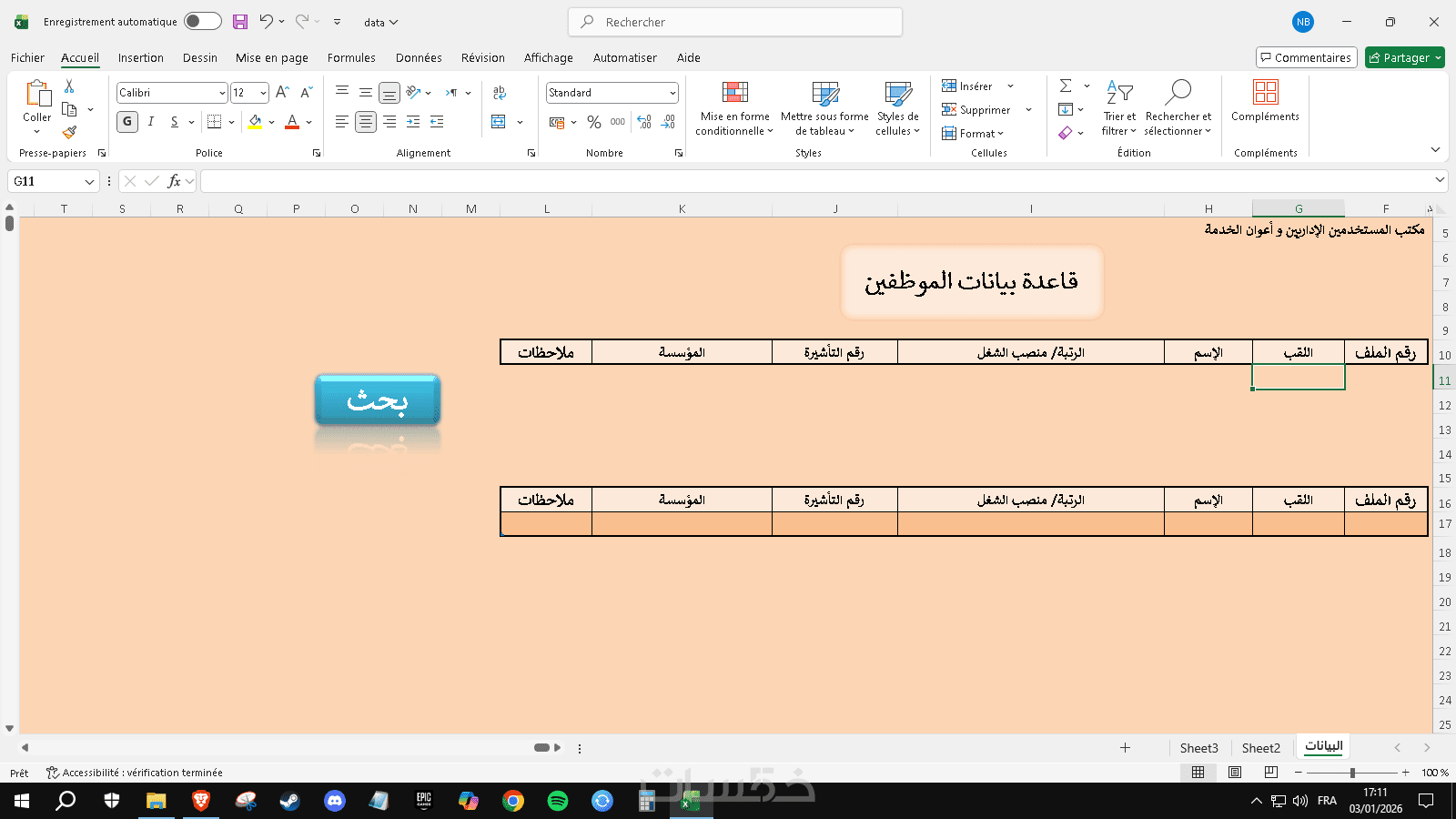The width and height of the screenshot is (1456, 819).
Task: Toggle bottom vertical alignment
Action: [x=389, y=93]
